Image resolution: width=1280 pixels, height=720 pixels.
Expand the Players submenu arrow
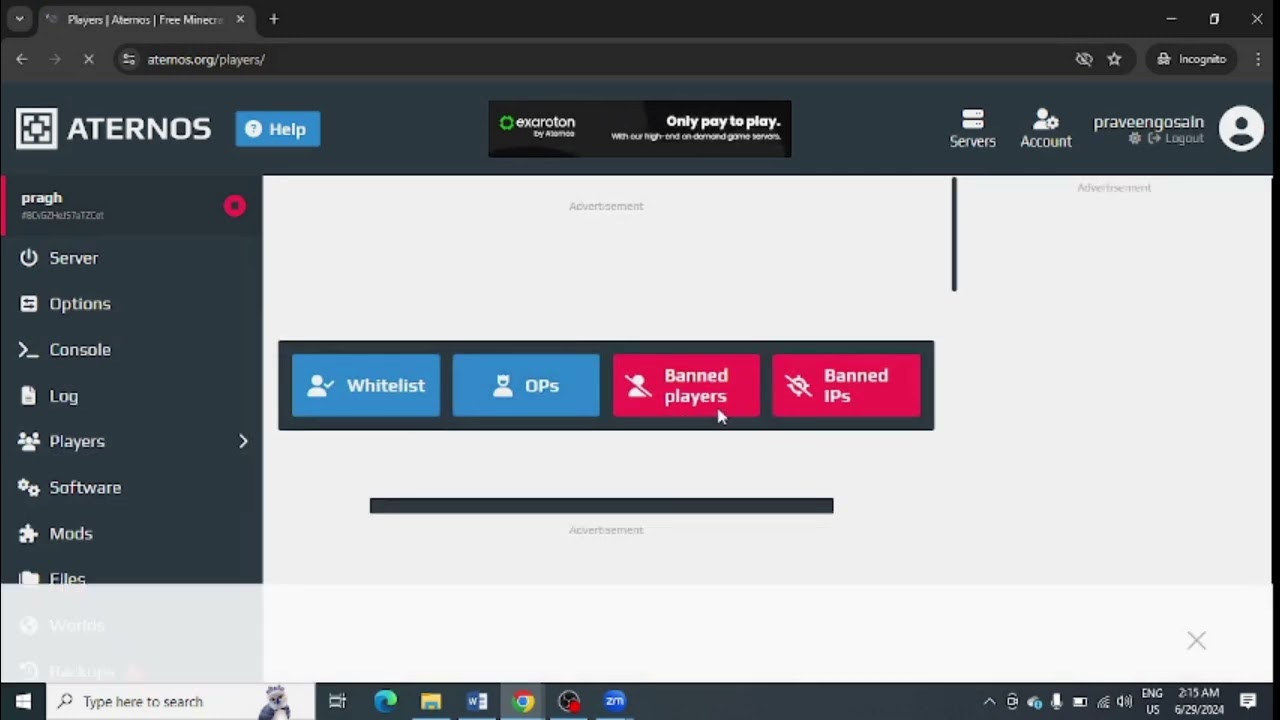(x=243, y=441)
